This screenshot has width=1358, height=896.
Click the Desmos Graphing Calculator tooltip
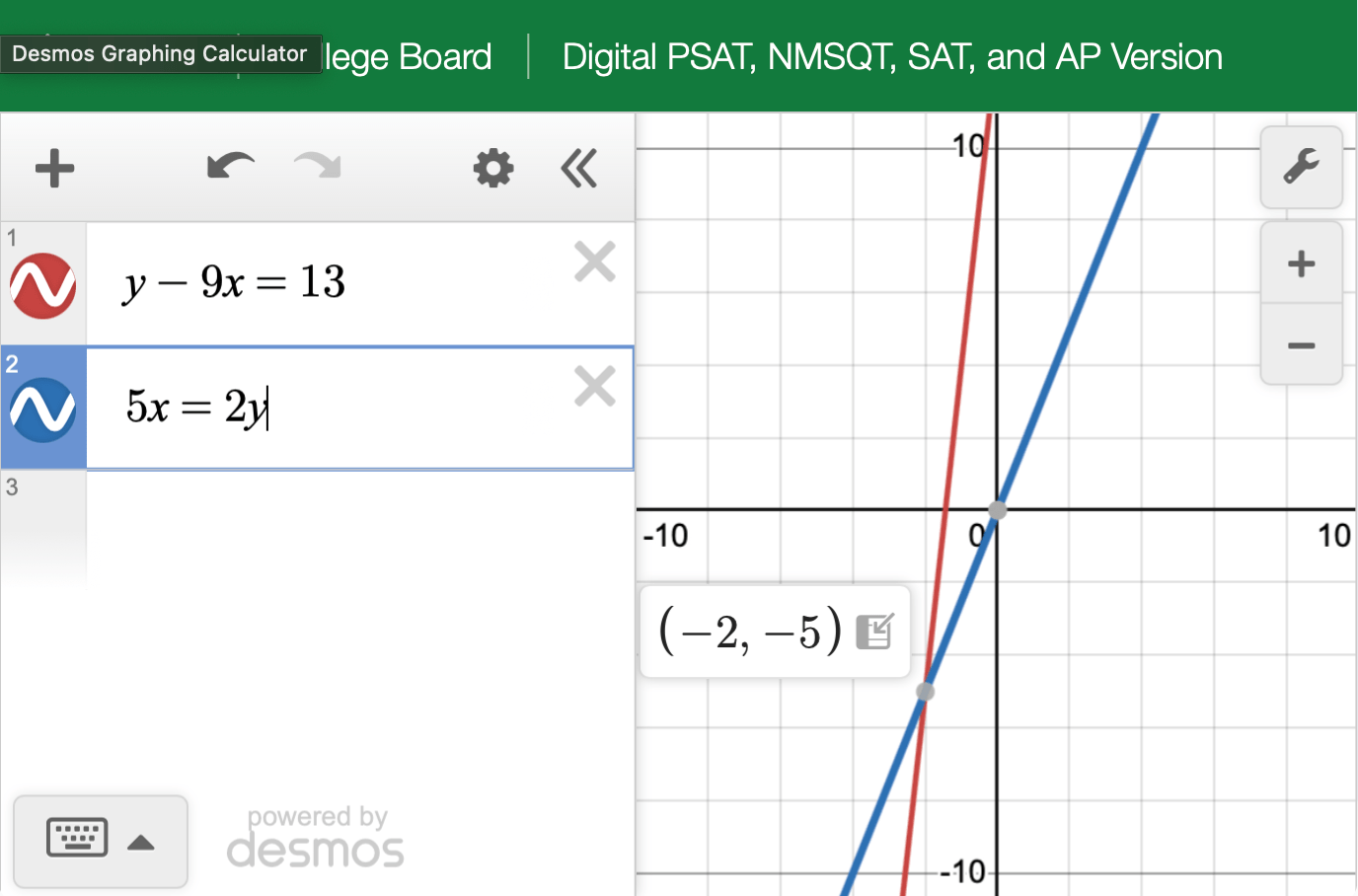[x=161, y=53]
